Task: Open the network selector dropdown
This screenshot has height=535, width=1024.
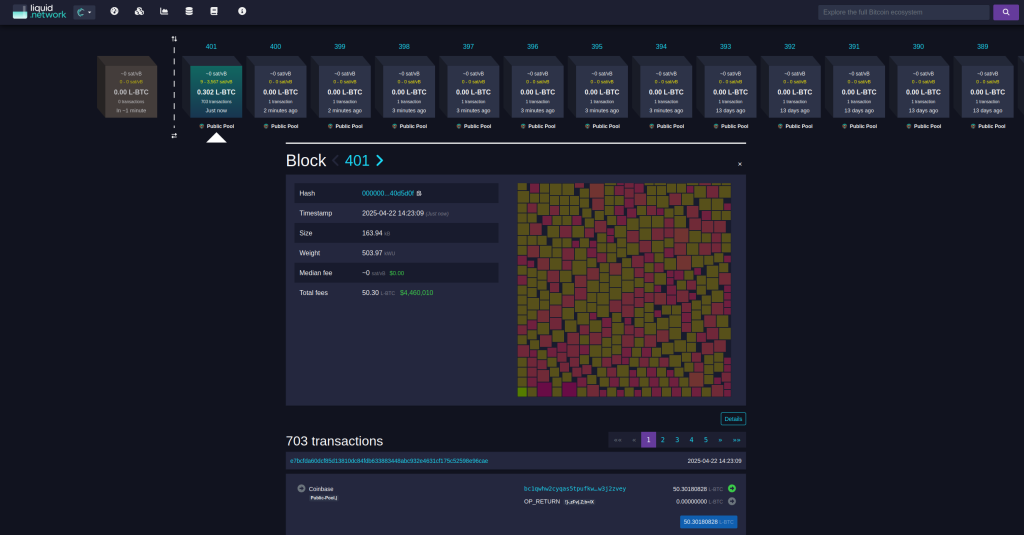Action: click(84, 12)
